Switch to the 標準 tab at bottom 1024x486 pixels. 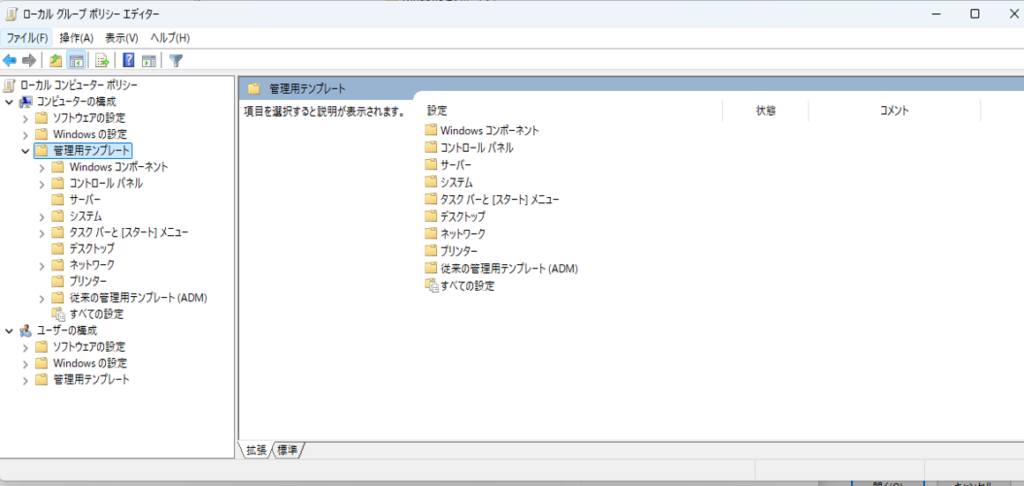[x=288, y=451]
